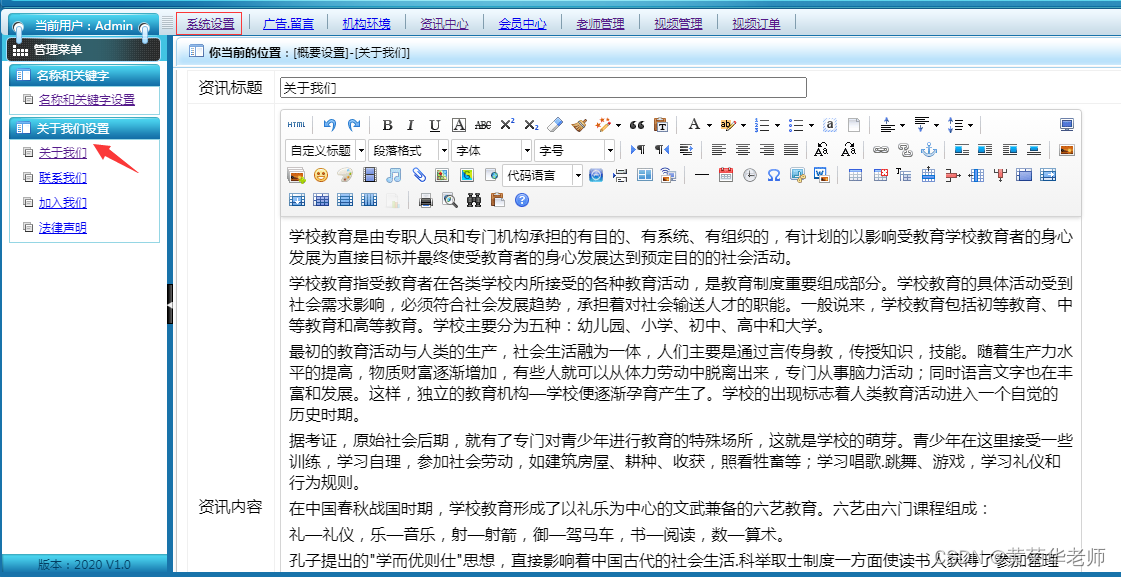Insert an anchor using anchor icon
Screen dimensions: 1121x577
(928, 150)
